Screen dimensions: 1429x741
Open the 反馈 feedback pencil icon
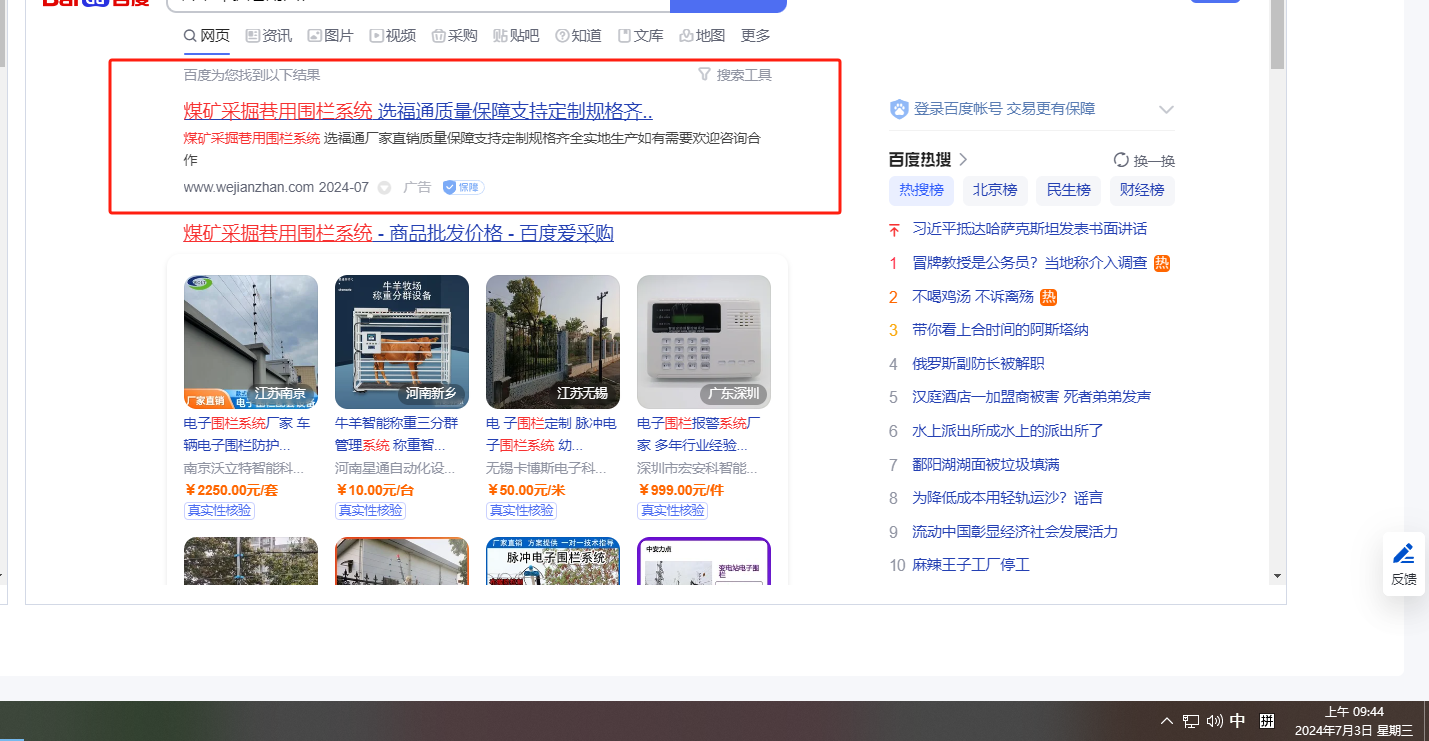[x=1403, y=553]
